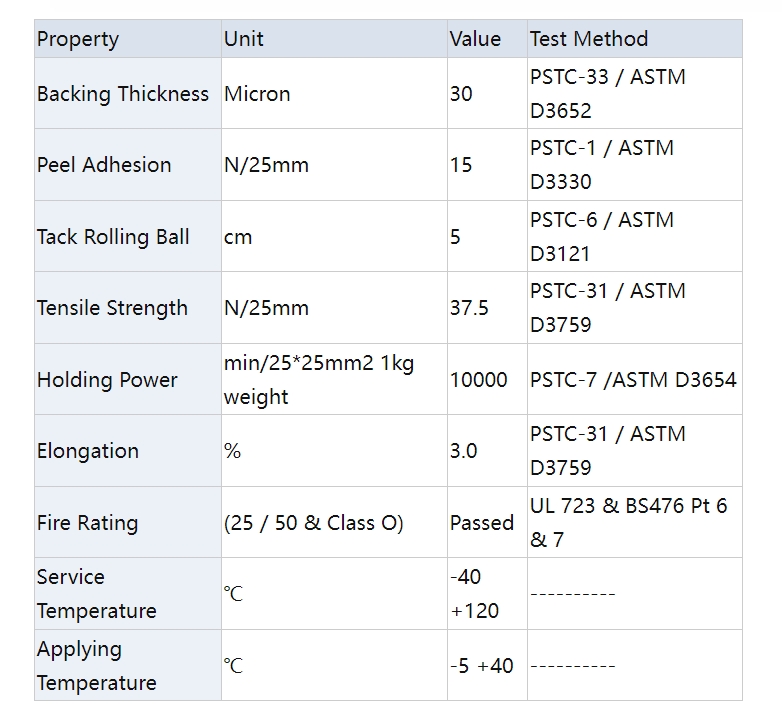The height and width of the screenshot is (710, 782).
Task: Click the PSTC-7 /ASTM D3654 cell
Action: point(633,380)
